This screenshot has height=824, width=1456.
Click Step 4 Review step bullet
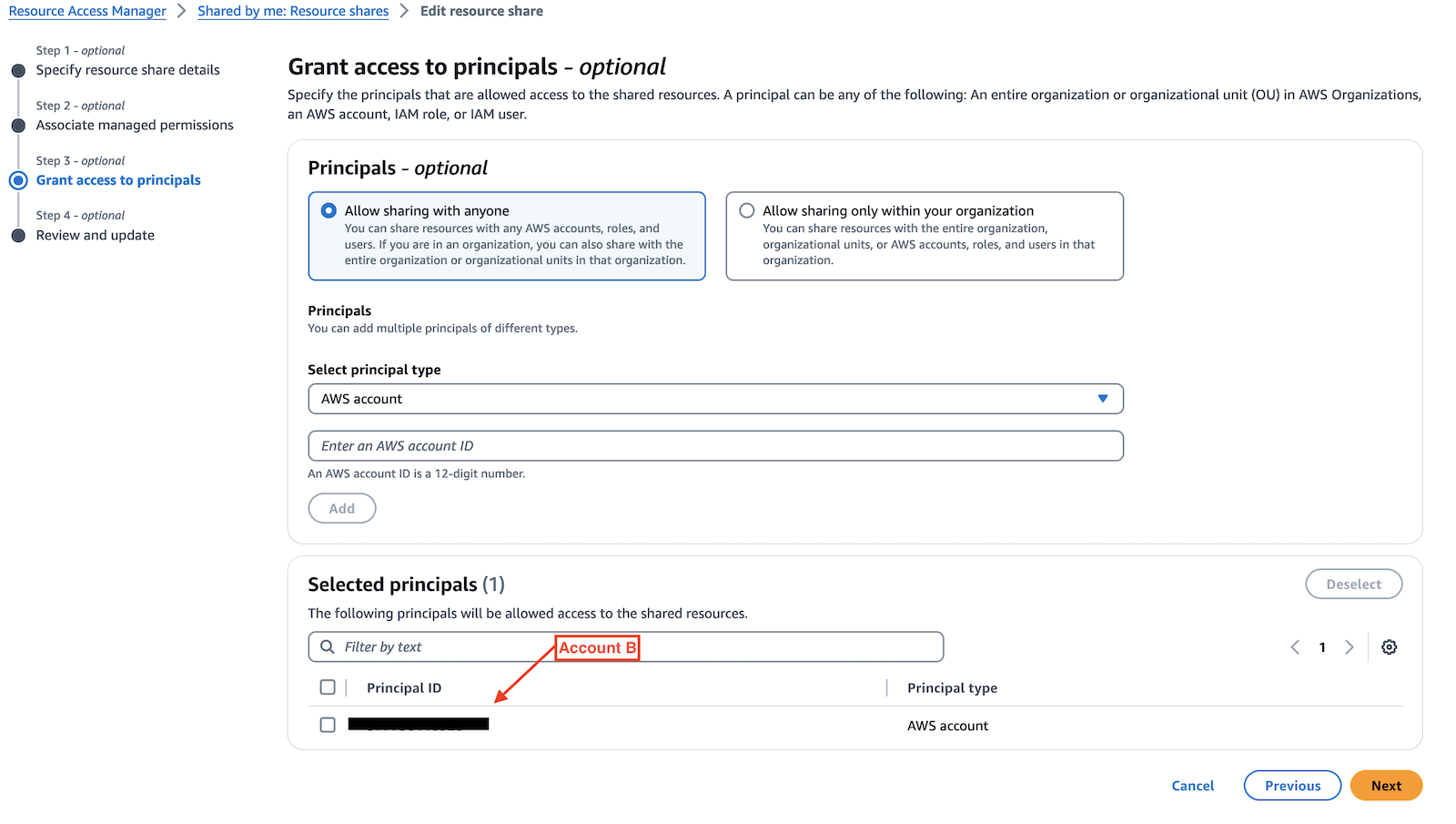pos(18,236)
